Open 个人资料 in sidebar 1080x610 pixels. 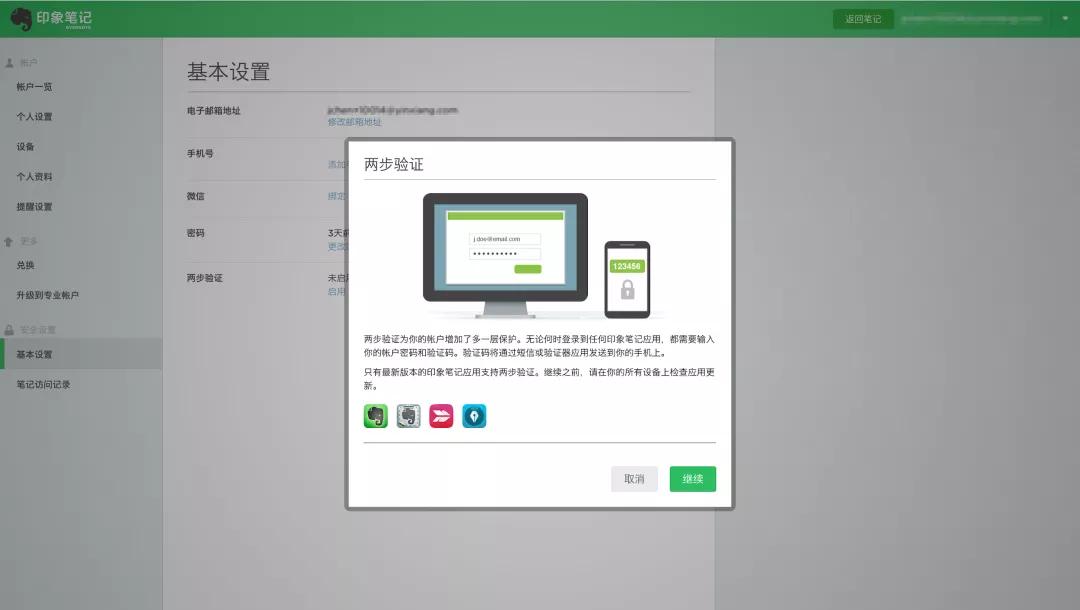coord(34,176)
